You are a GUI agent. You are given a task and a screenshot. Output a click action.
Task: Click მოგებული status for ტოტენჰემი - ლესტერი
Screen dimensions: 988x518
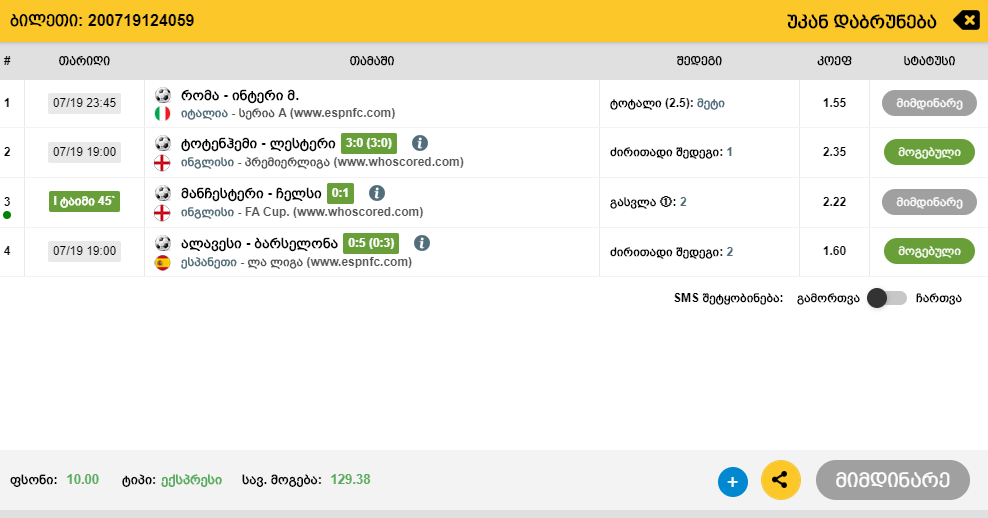click(929, 152)
